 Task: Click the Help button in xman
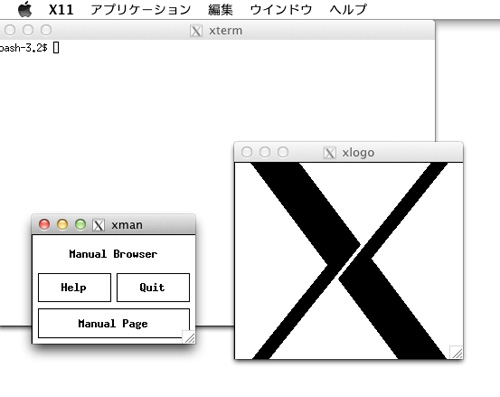click(x=74, y=287)
